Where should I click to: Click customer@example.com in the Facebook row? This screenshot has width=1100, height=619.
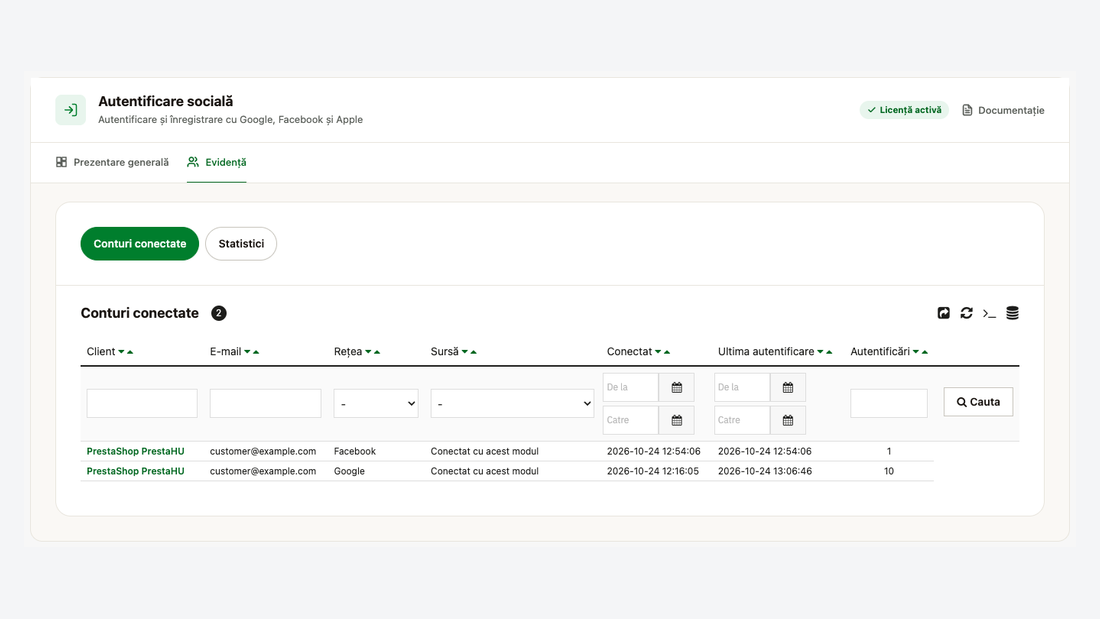pos(263,451)
